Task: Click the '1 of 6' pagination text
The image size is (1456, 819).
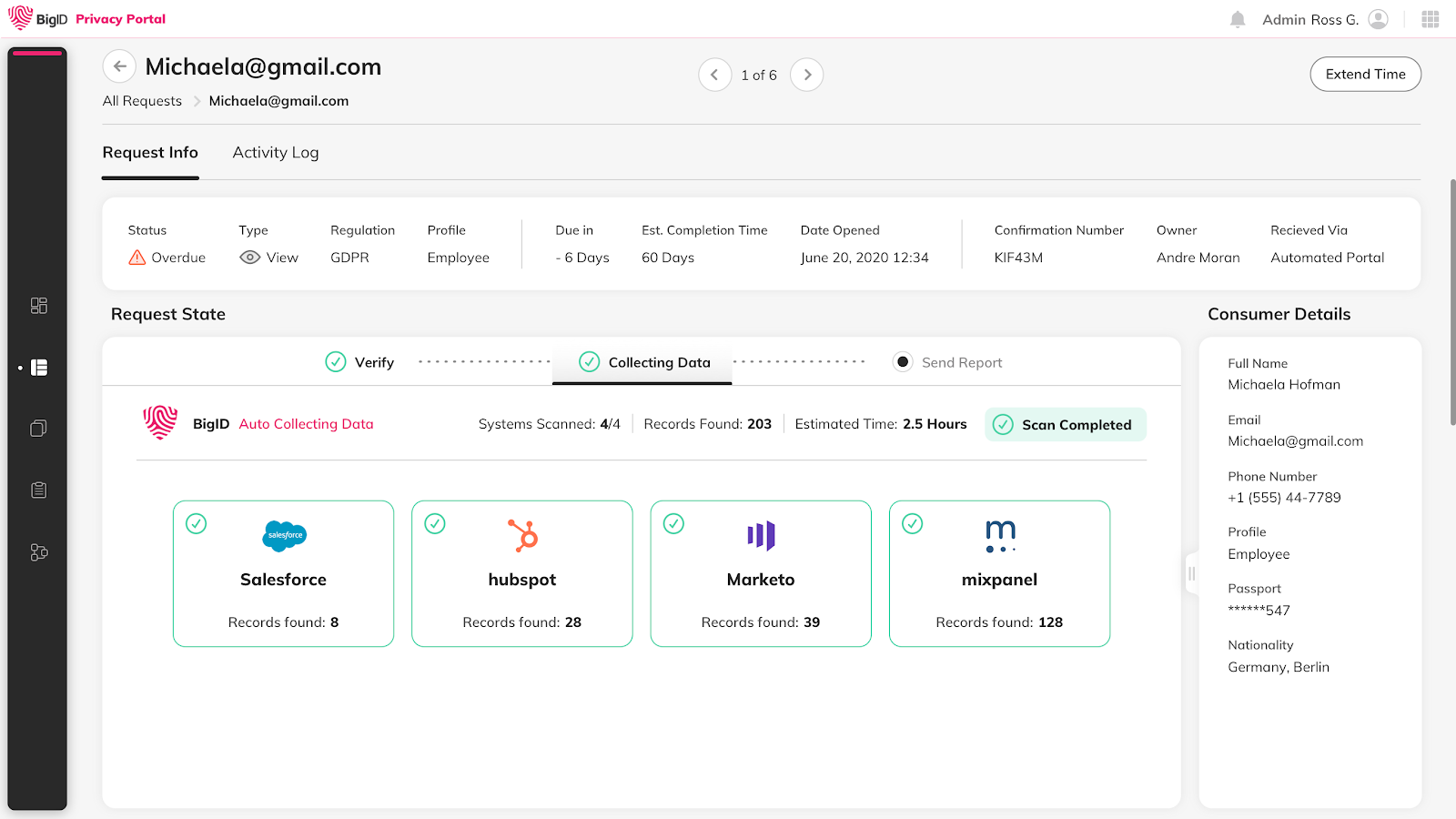Action: [759, 76]
